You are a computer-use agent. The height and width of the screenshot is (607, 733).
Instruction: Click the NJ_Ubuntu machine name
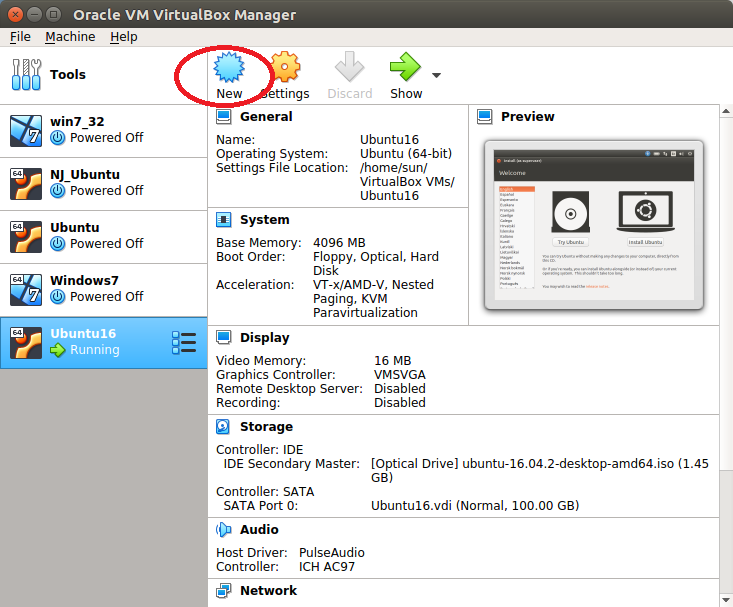coord(85,174)
